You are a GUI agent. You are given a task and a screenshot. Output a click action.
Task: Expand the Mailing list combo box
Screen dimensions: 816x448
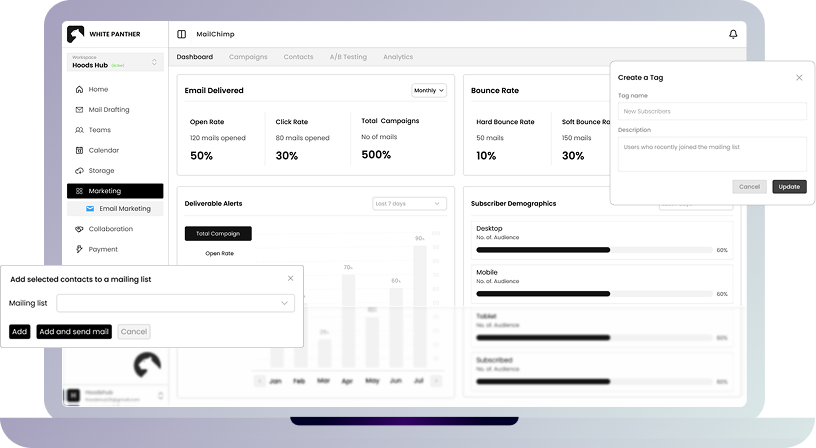pyautogui.click(x=175, y=303)
